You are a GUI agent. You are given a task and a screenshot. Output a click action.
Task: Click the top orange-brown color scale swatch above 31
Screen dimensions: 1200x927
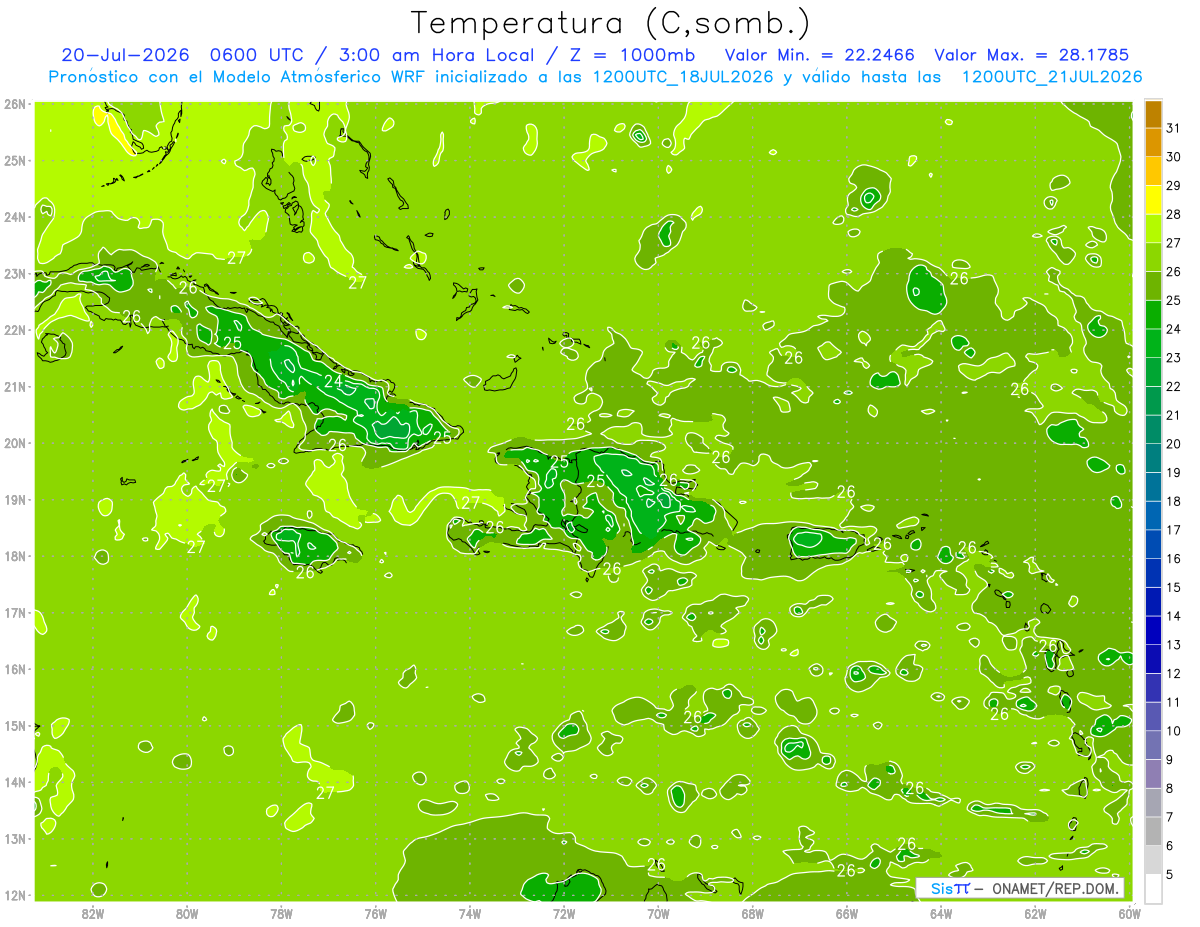pos(1154,114)
